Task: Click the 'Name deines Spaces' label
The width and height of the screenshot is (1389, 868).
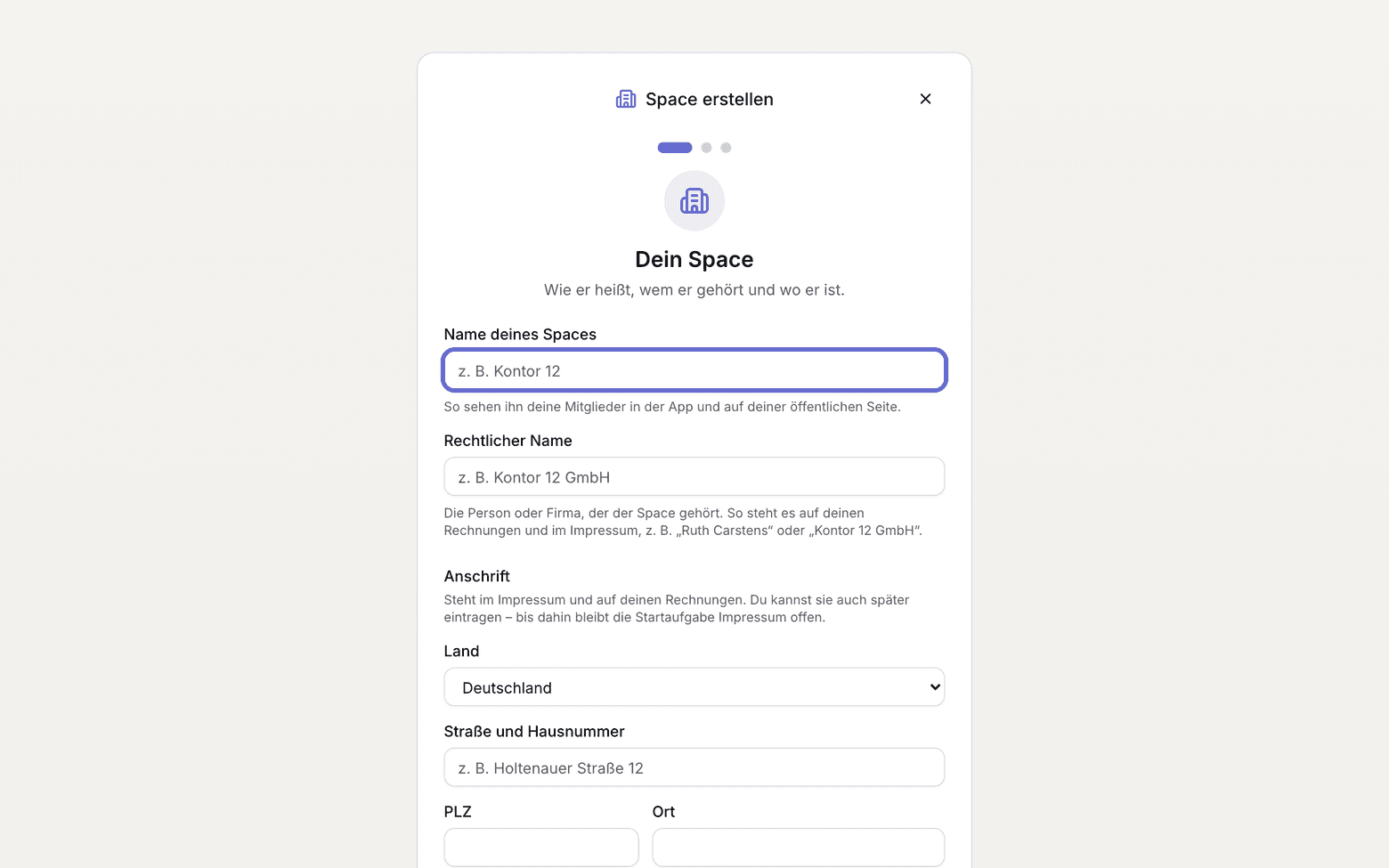Action: [x=520, y=335]
